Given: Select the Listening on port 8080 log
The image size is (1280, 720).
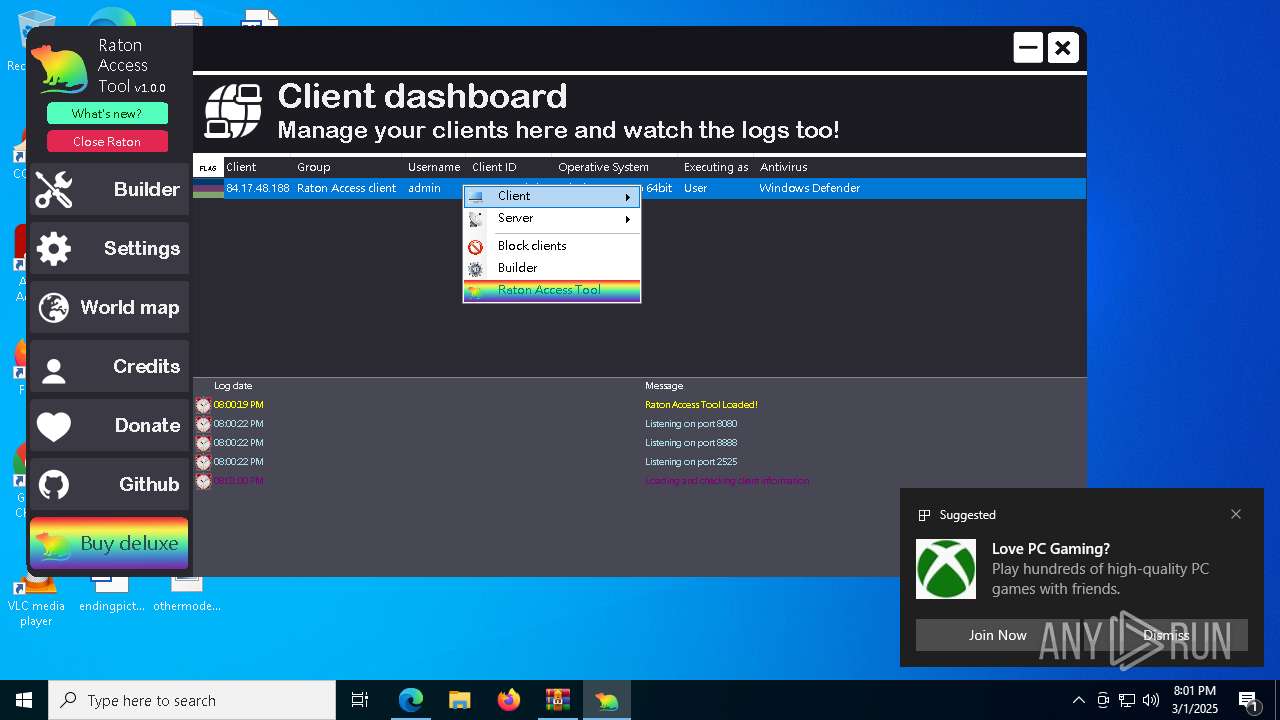Looking at the screenshot, I should click(691, 424).
